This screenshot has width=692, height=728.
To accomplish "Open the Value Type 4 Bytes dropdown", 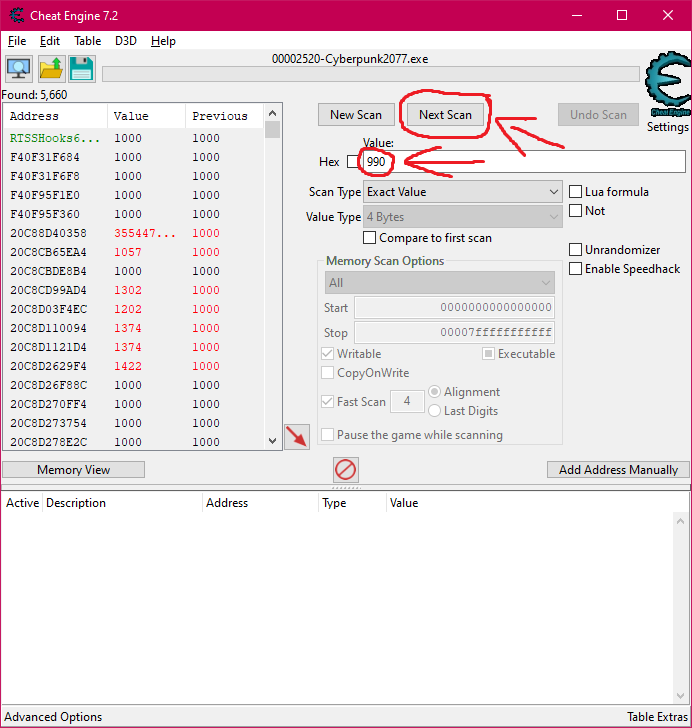I will [463, 217].
